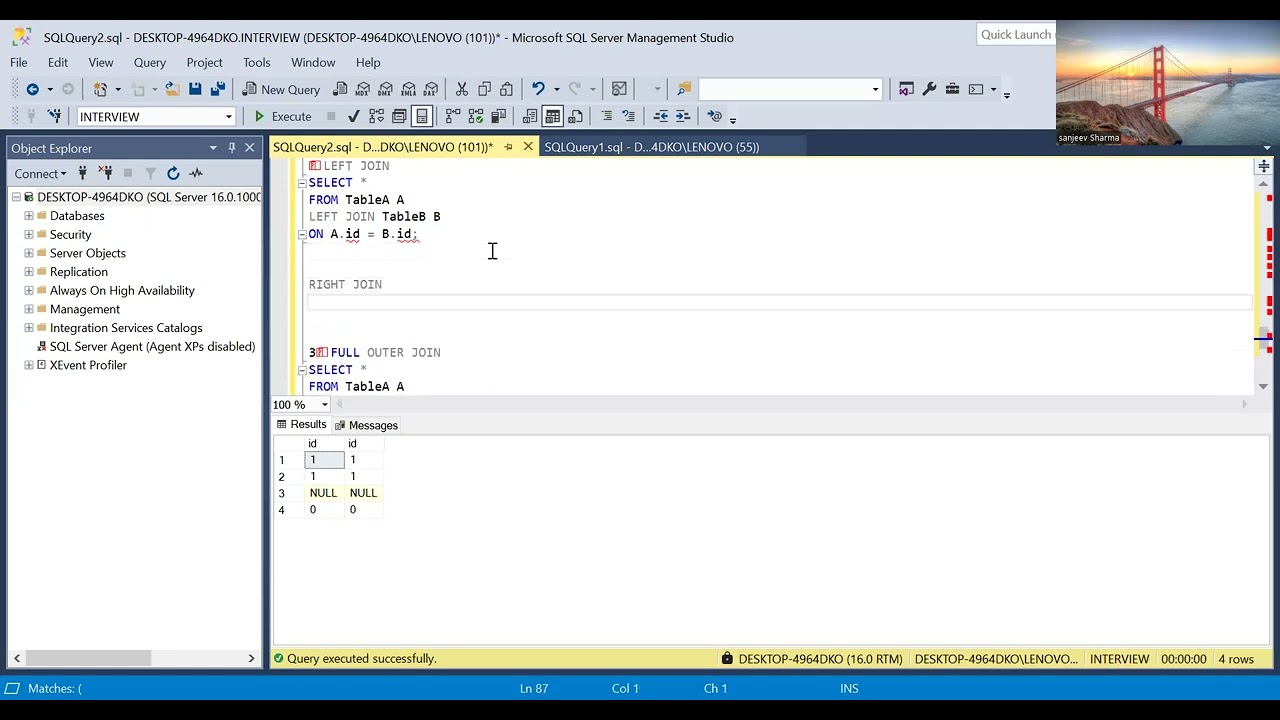Expand the Management node
The height and width of the screenshot is (720, 1280).
click(x=29, y=309)
